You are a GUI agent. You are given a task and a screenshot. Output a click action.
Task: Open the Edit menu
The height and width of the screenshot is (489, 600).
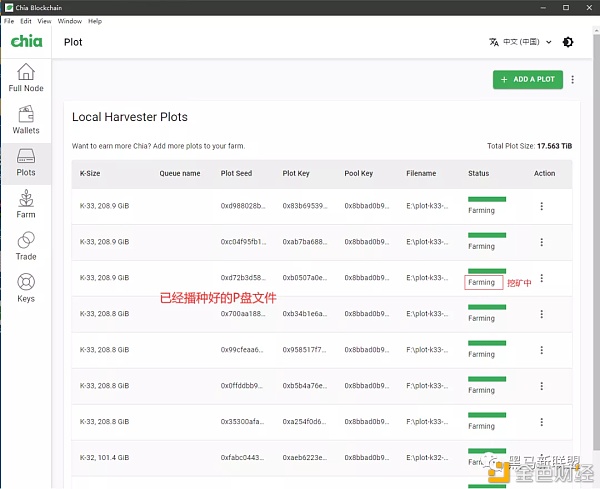(x=26, y=21)
